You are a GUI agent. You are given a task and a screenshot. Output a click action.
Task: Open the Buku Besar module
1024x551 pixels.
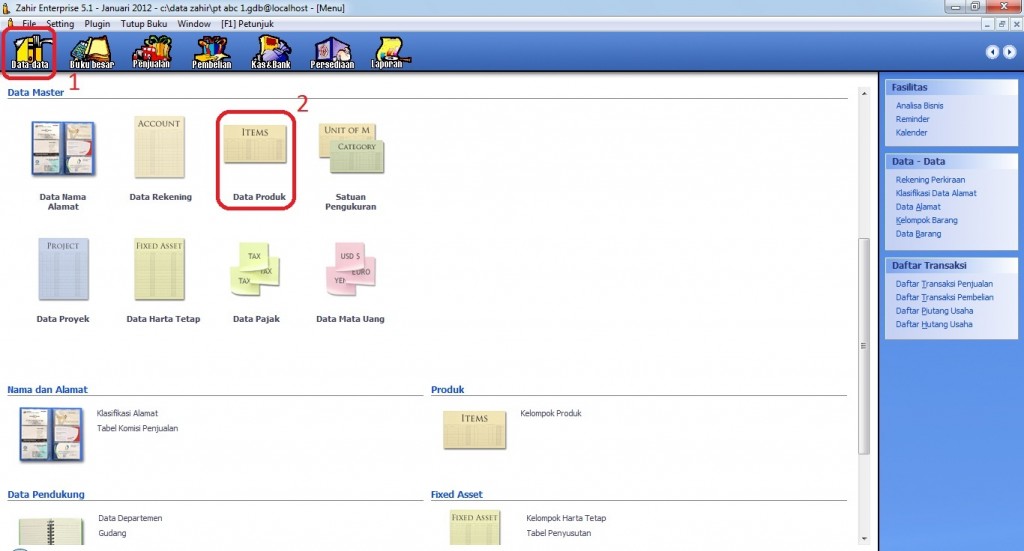pos(91,51)
